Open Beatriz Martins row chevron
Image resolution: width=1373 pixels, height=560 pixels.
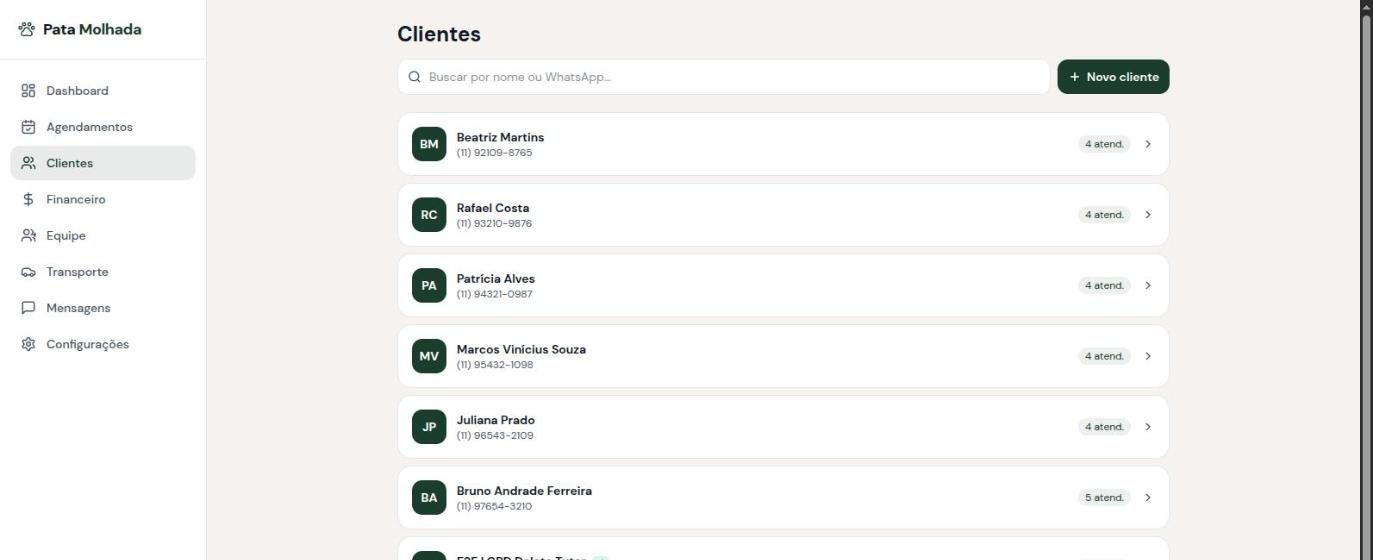tap(1148, 144)
